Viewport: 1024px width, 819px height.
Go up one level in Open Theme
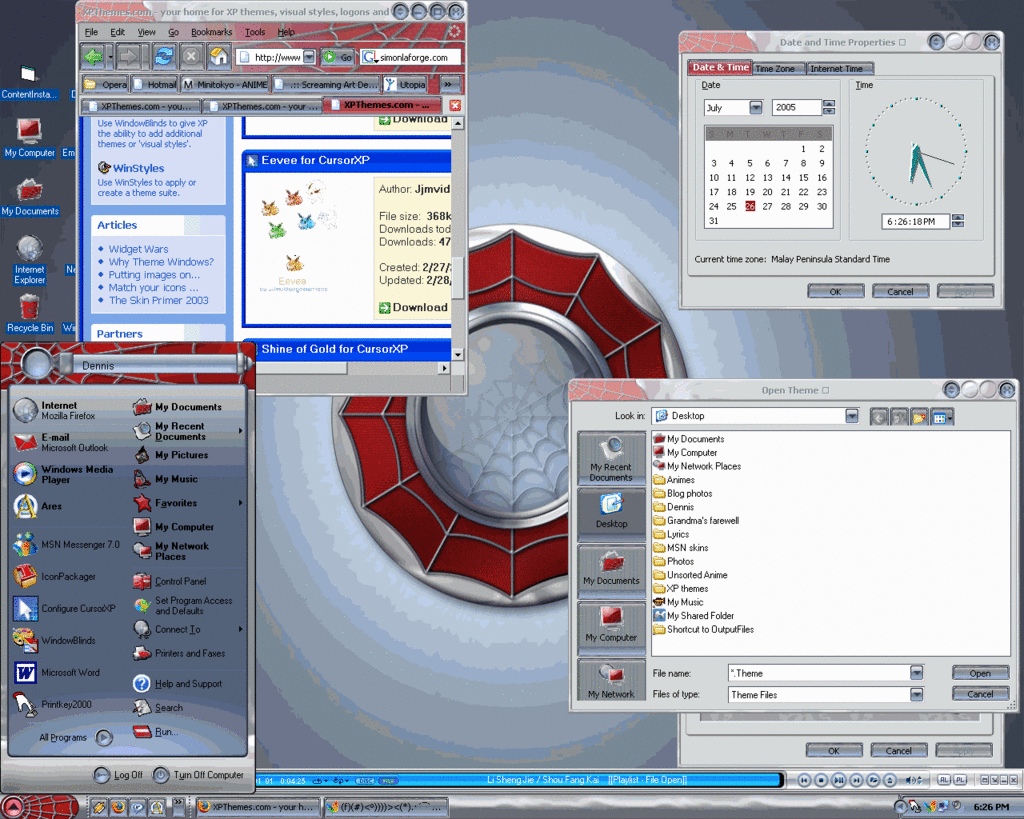[x=899, y=417]
